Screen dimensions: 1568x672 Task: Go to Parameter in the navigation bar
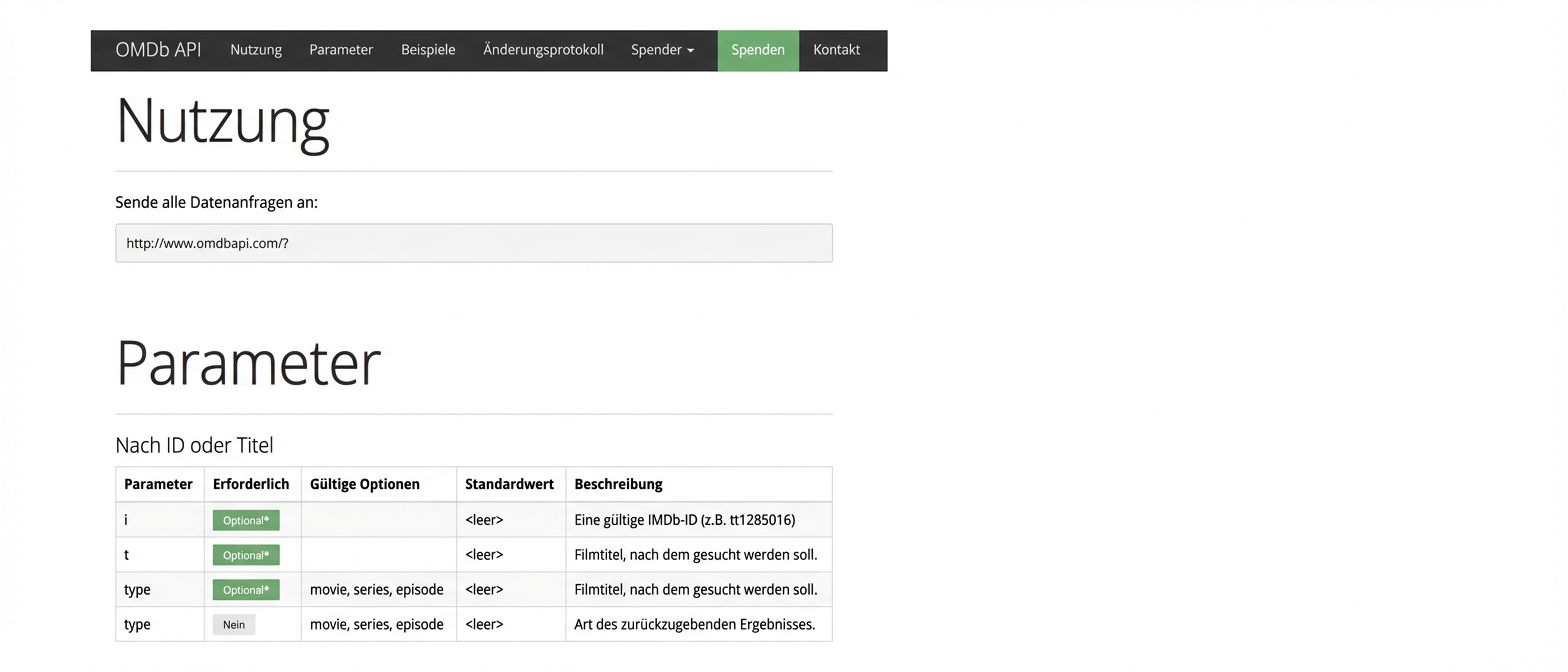[x=341, y=50]
